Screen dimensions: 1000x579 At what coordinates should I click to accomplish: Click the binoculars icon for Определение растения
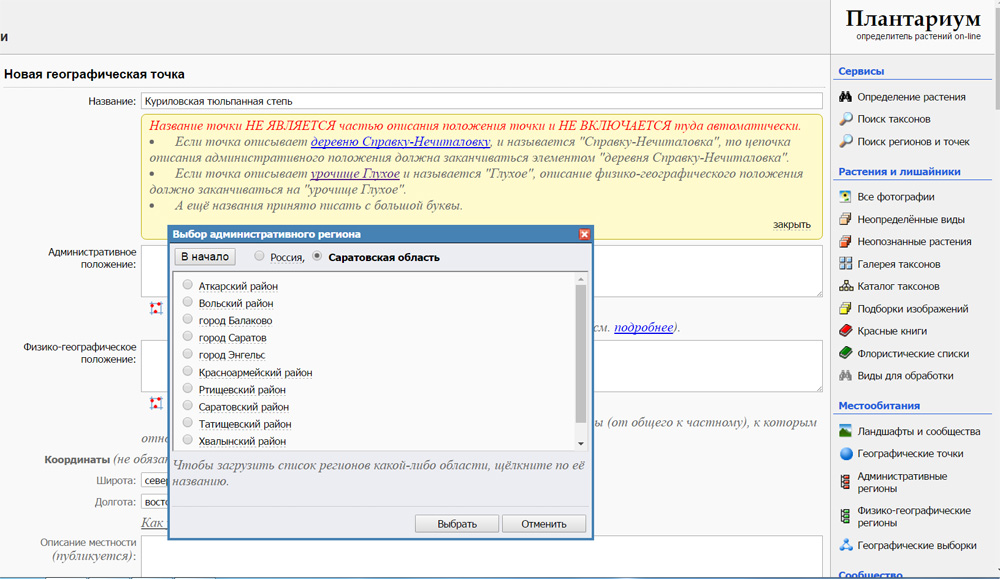click(x=845, y=97)
